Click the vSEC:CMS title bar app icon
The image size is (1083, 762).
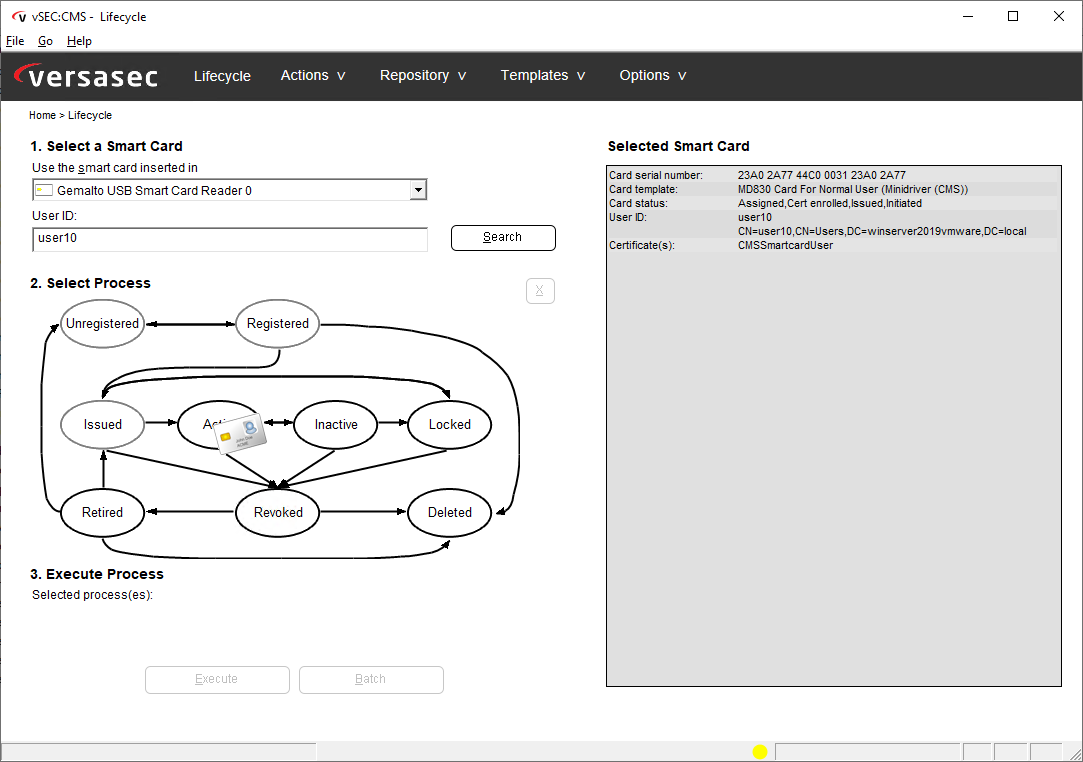[19, 17]
